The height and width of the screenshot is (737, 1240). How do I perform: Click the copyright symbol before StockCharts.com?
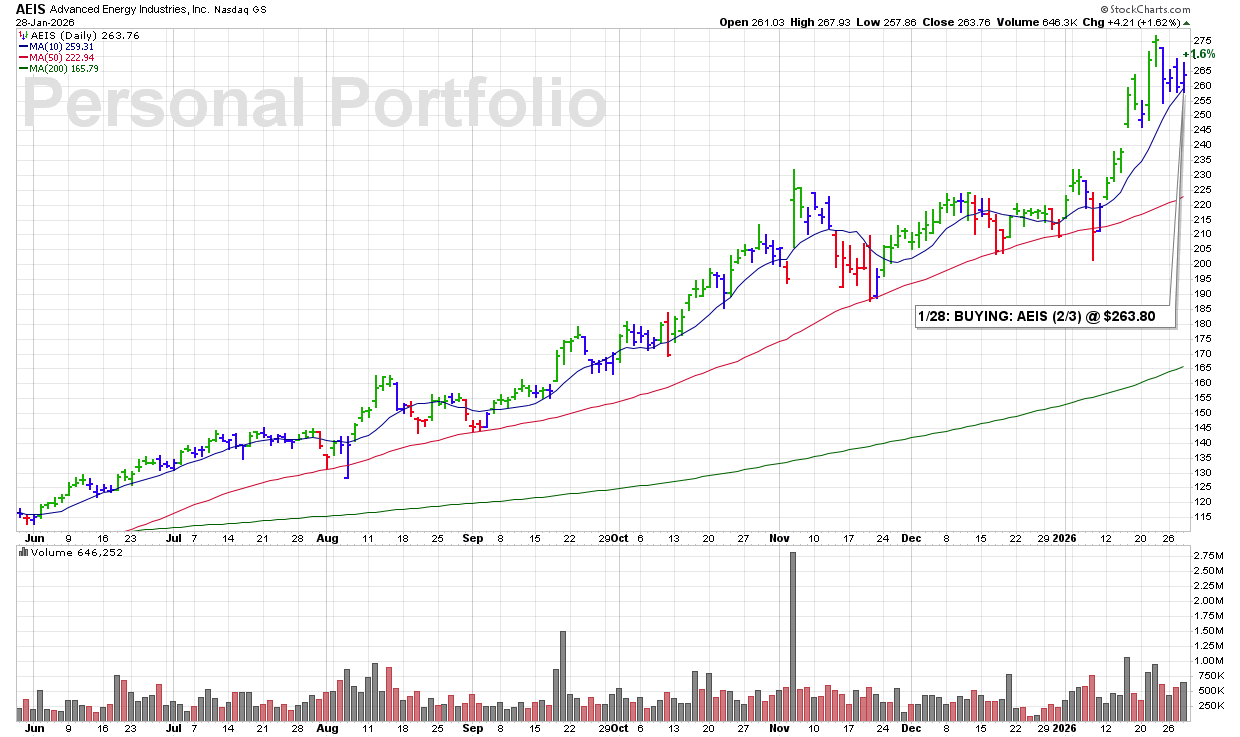(x=1102, y=8)
